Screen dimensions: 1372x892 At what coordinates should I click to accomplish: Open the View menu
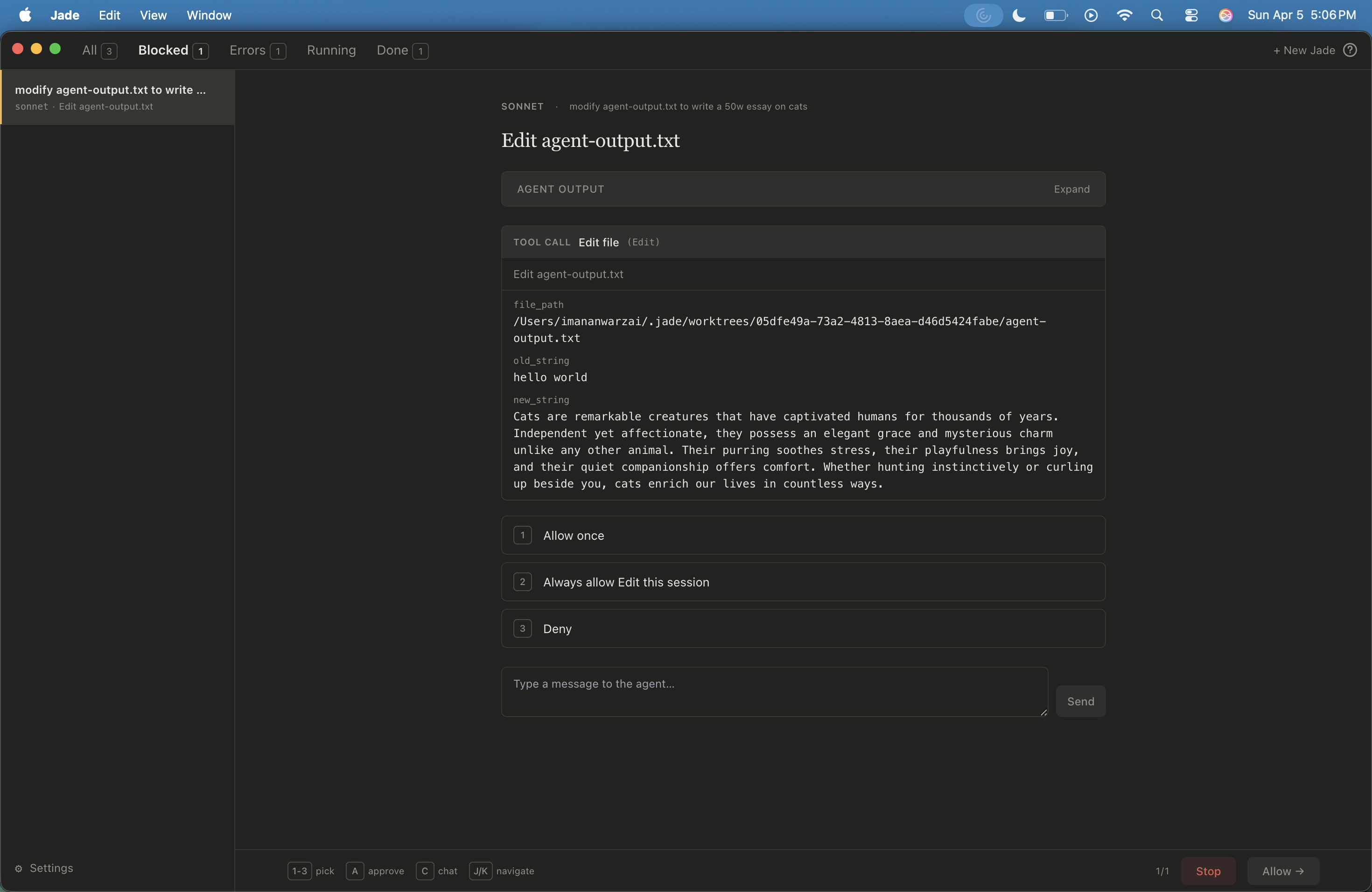coord(153,15)
